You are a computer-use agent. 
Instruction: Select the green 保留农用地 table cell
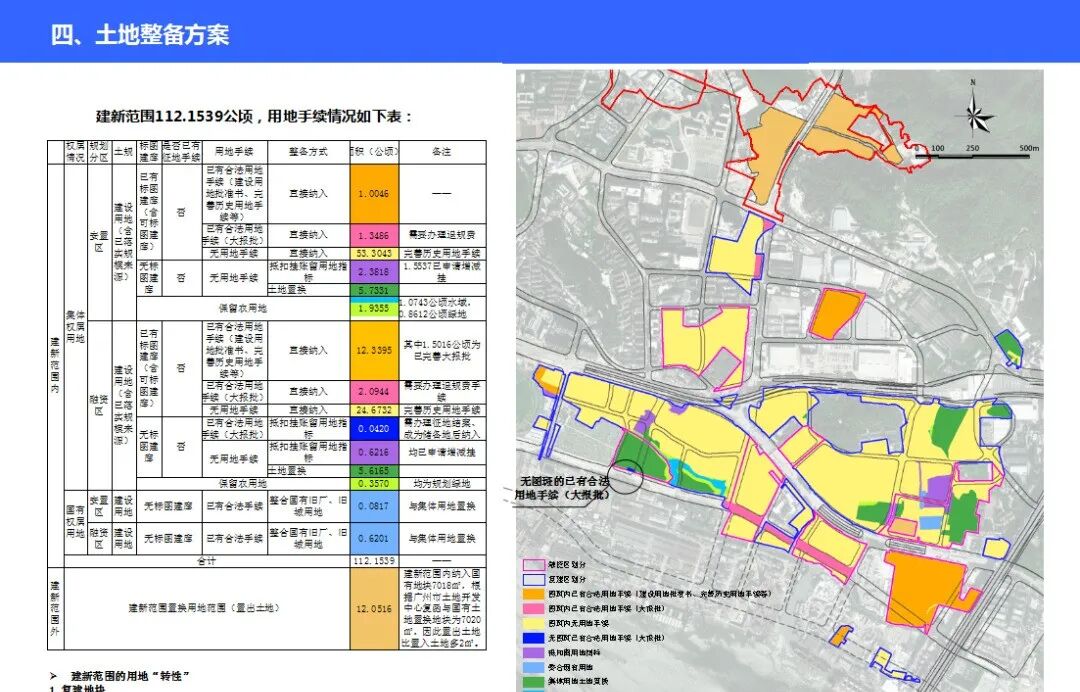(x=372, y=310)
